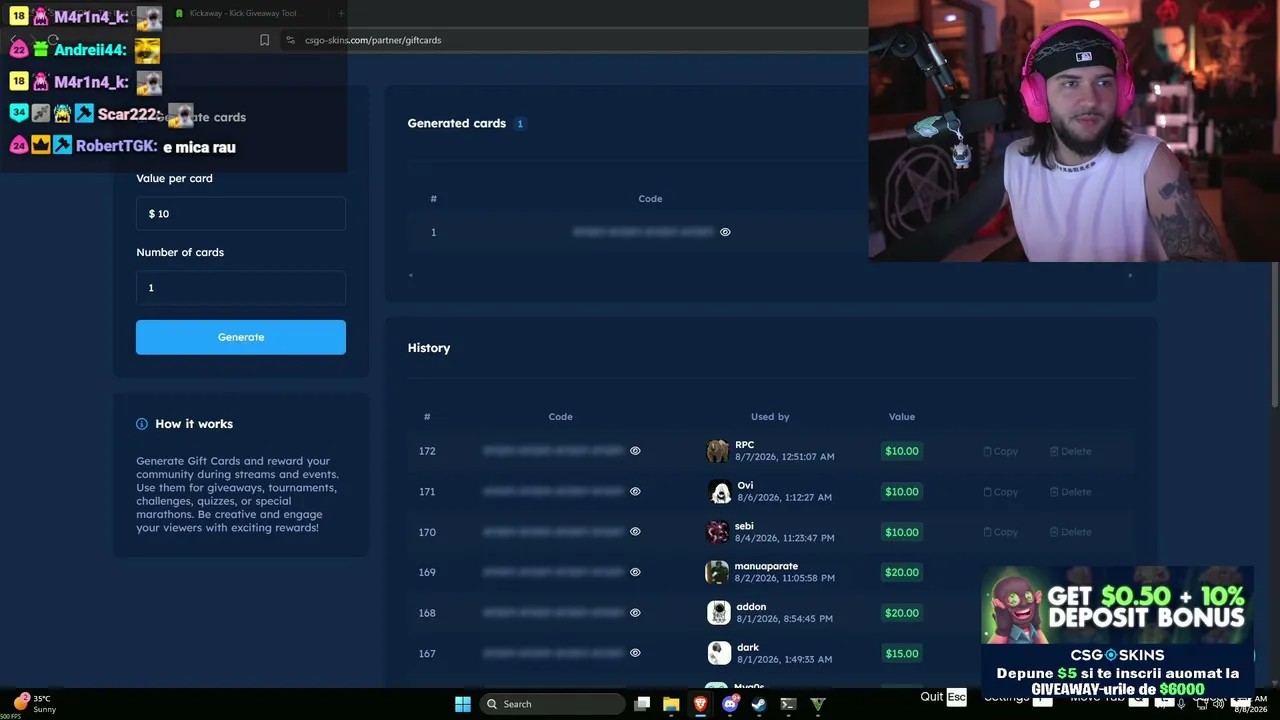Bookmark this page with the bookmark icon
Screen dimensions: 1280x720
[264, 40]
